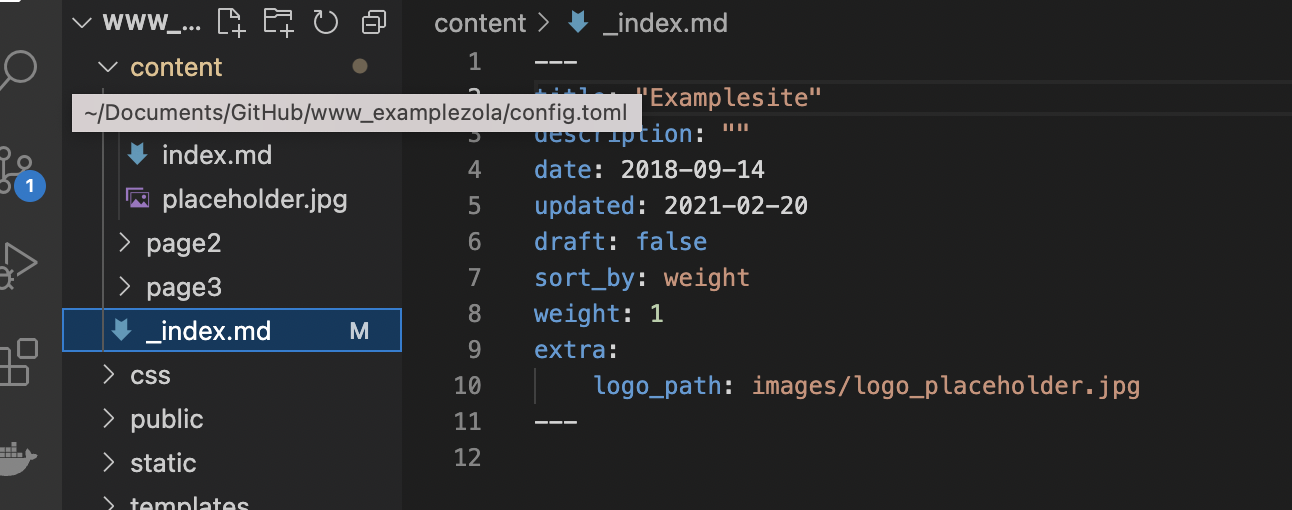Refresh the file explorer
The width and height of the screenshot is (1292, 510).
click(x=326, y=22)
